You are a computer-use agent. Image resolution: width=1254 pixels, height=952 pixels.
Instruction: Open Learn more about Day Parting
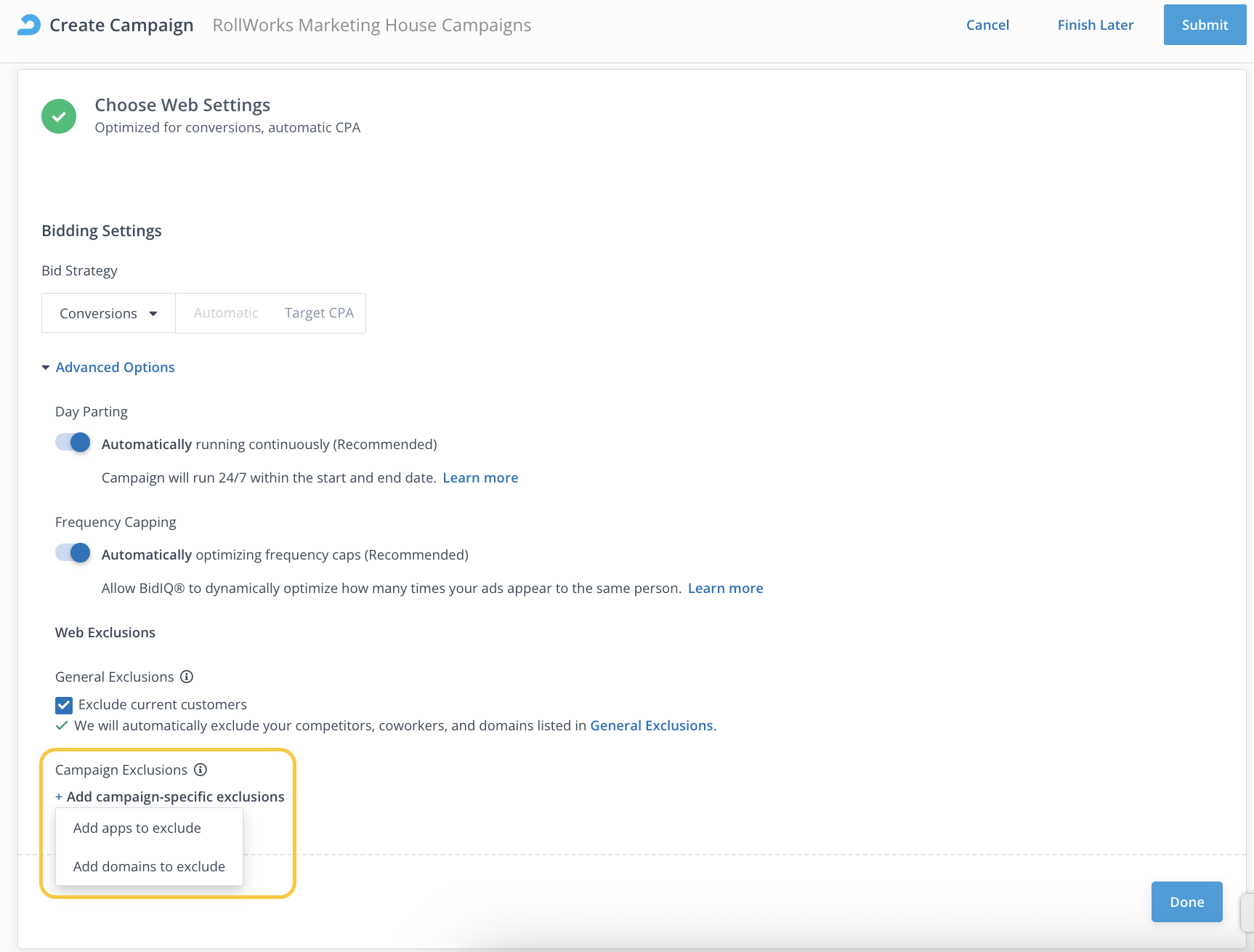click(480, 477)
